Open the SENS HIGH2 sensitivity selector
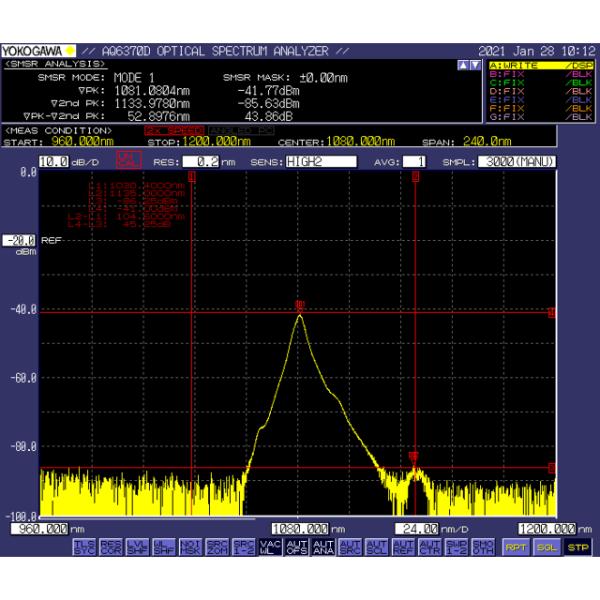Screen dimensions: 600x600 pyautogui.click(x=320, y=161)
